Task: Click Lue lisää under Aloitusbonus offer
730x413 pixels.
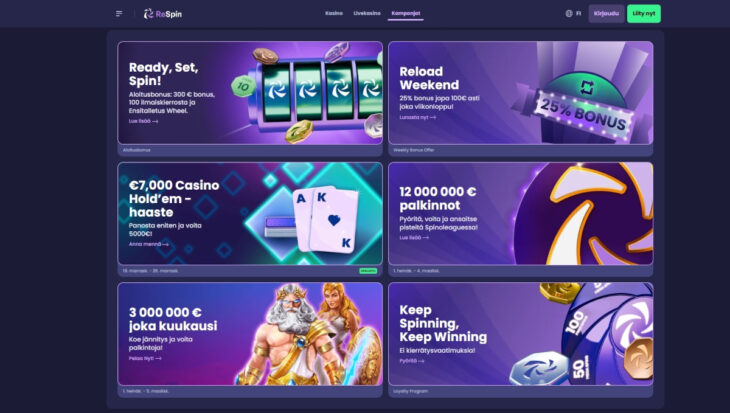Action: [143, 121]
